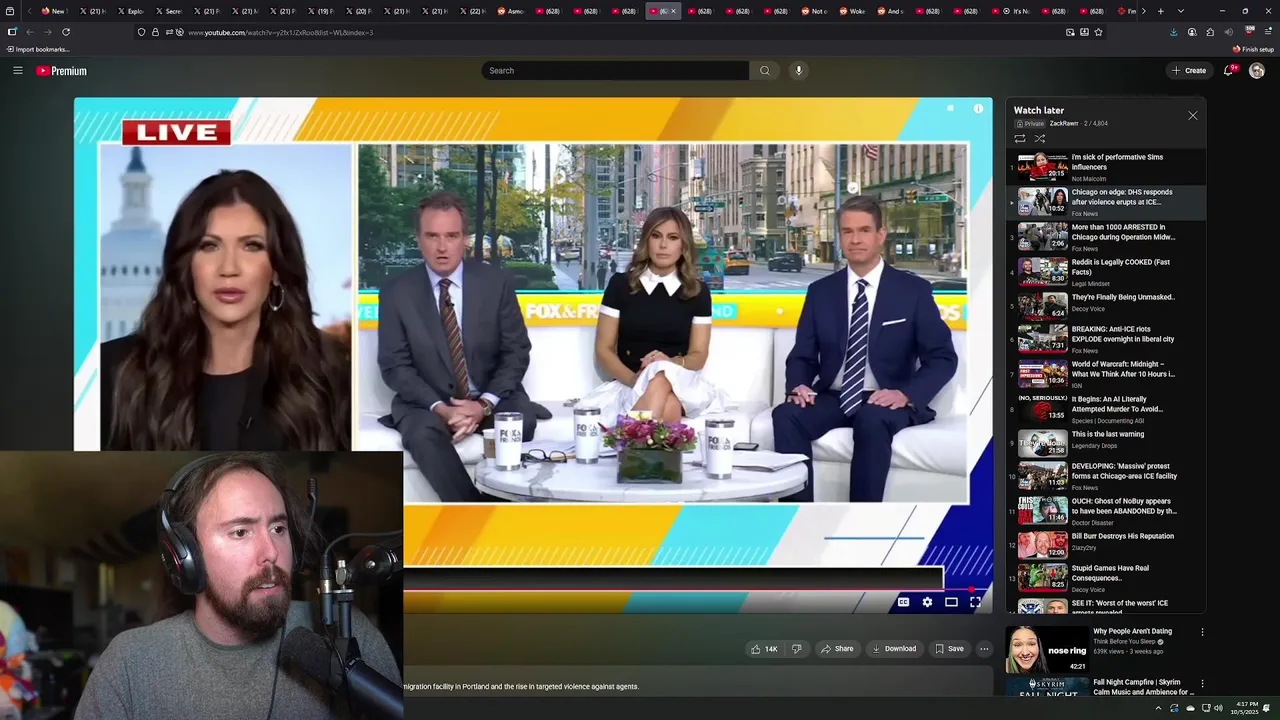The height and width of the screenshot is (720, 1280).
Task: Open 'Fall Night Campfire | Skyrim' recommended video
Action: 1143,687
